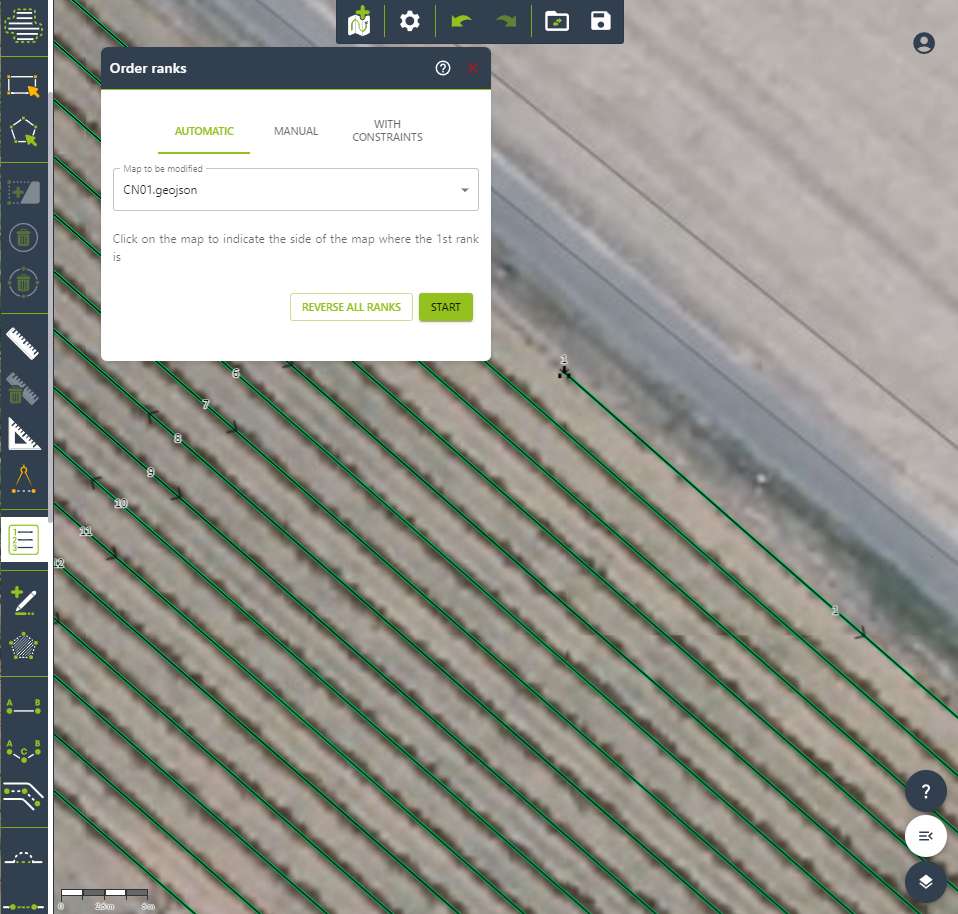Viewport: 958px width, 914px height.
Task: Switch to the MANUAL tab
Action: coord(296,131)
